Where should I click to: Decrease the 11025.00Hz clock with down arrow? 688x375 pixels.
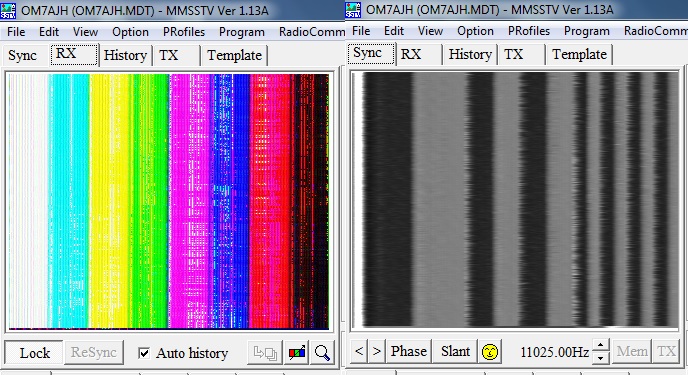click(x=600, y=357)
